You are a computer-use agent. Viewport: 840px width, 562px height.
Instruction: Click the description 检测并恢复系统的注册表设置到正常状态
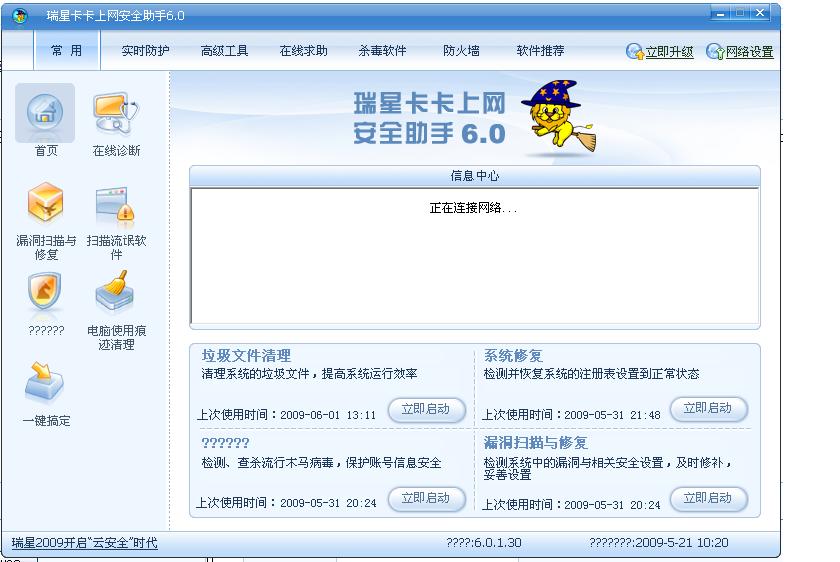tap(591, 373)
